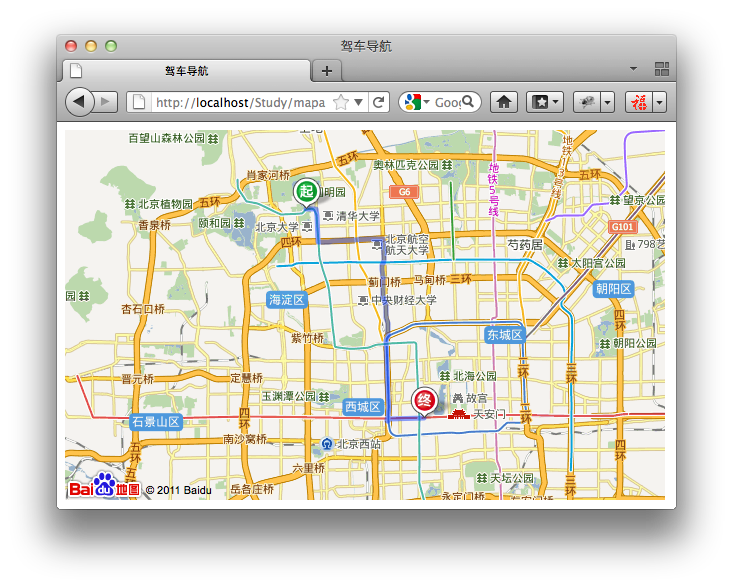
Task: Click the © 2011 Baidu copyright text
Action: click(179, 490)
